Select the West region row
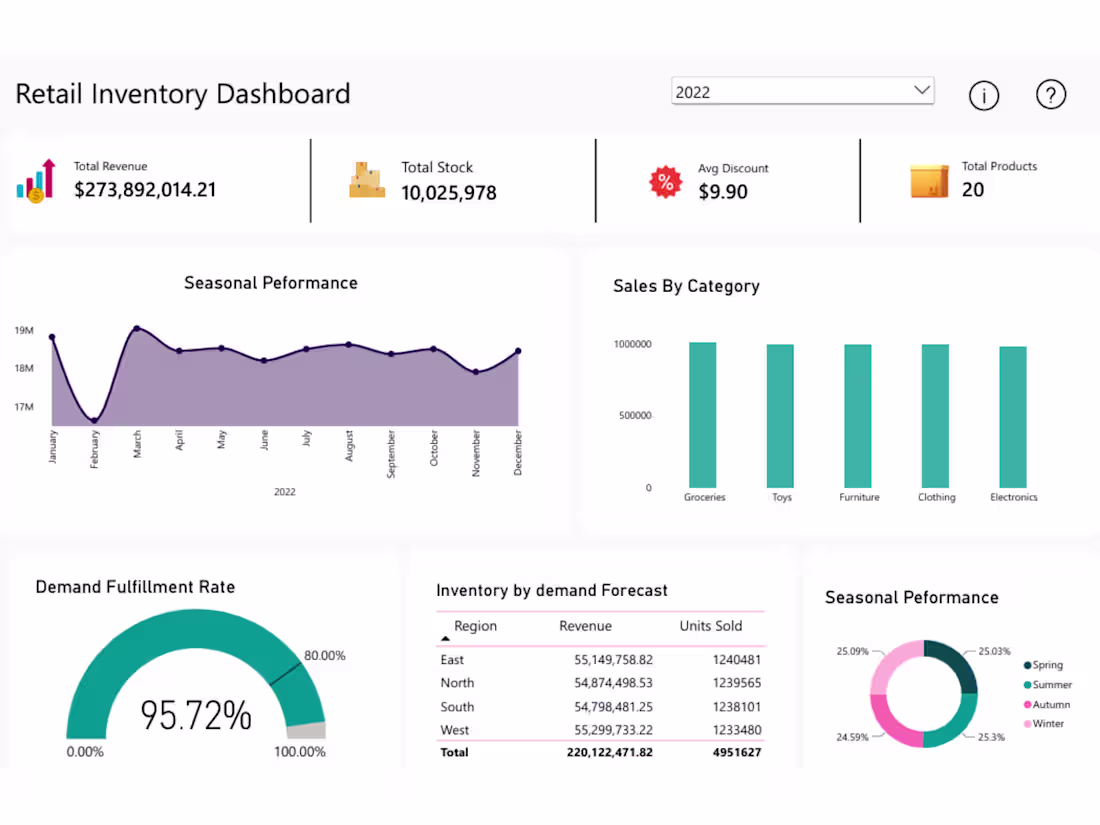Viewport: 1100px width, 825px height. tap(601, 730)
